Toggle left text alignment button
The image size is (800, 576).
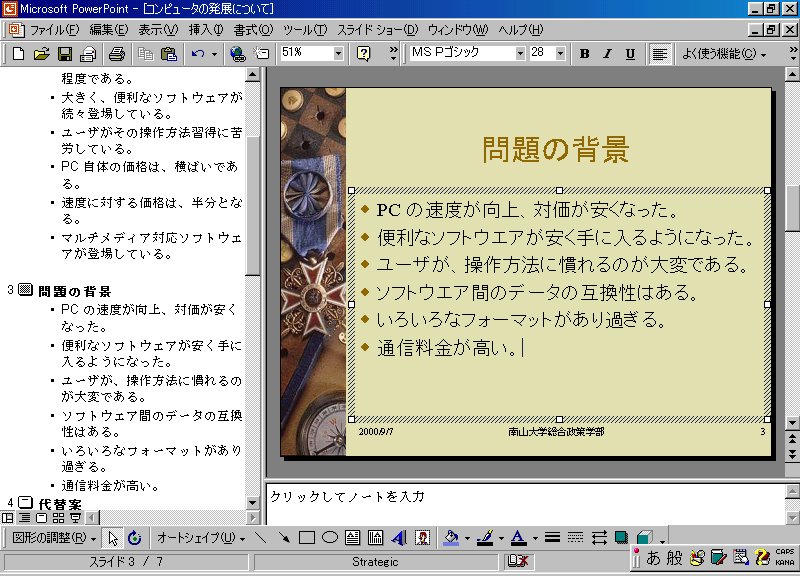coord(659,54)
